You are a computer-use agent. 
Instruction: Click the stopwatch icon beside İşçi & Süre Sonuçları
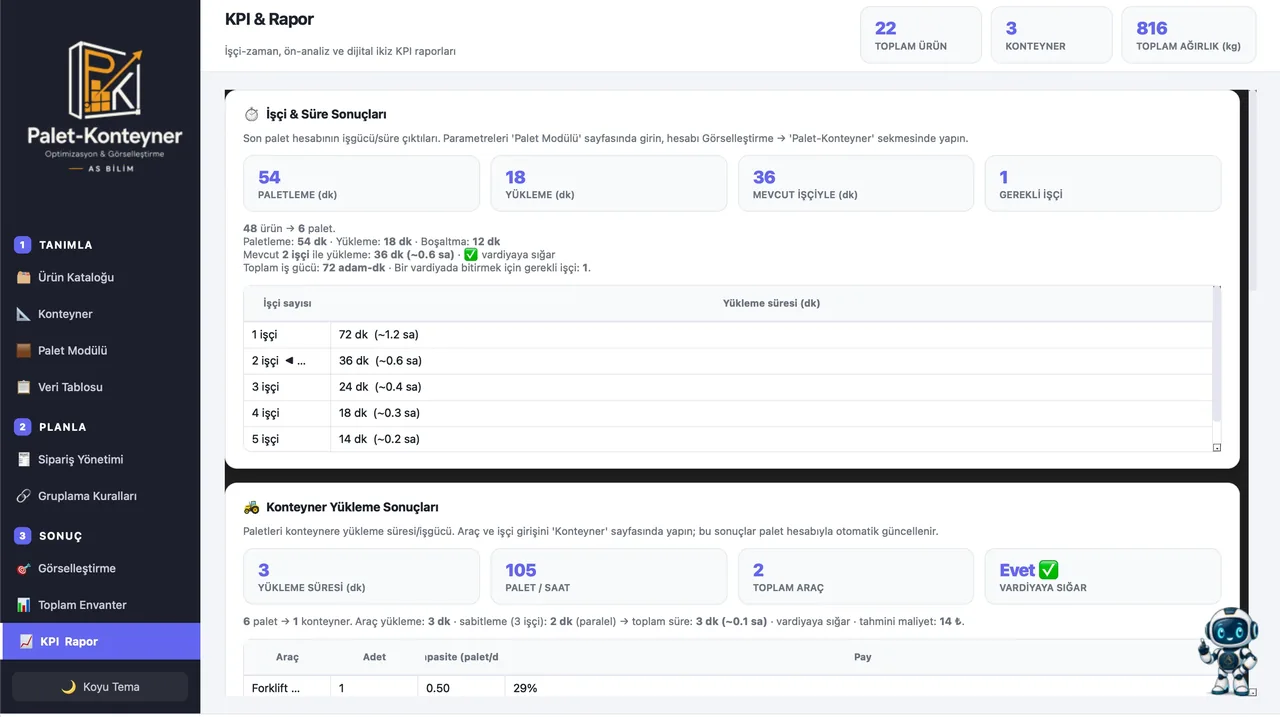click(251, 115)
